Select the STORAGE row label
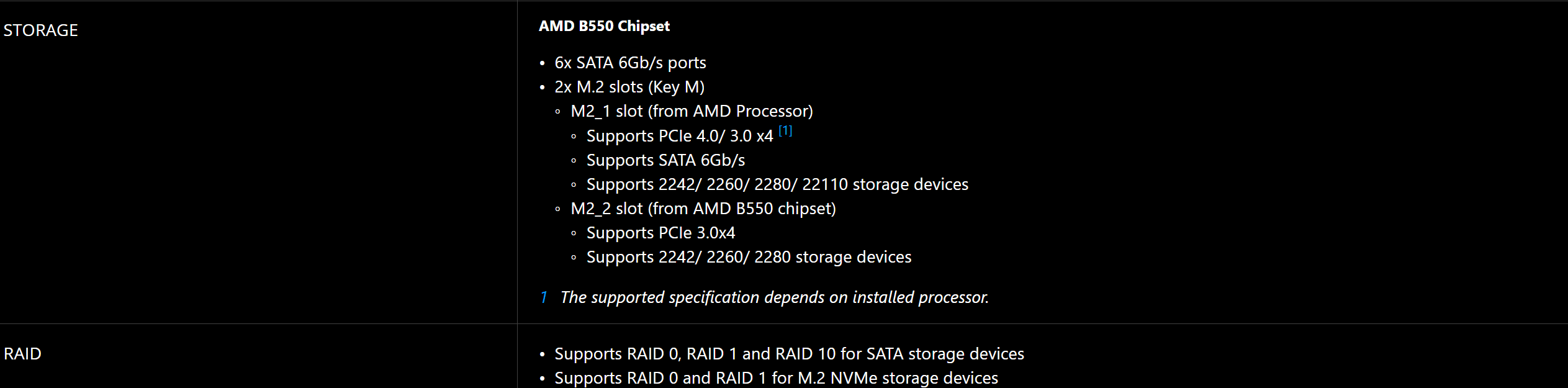Viewport: 1568px width, 388px height. click(41, 30)
